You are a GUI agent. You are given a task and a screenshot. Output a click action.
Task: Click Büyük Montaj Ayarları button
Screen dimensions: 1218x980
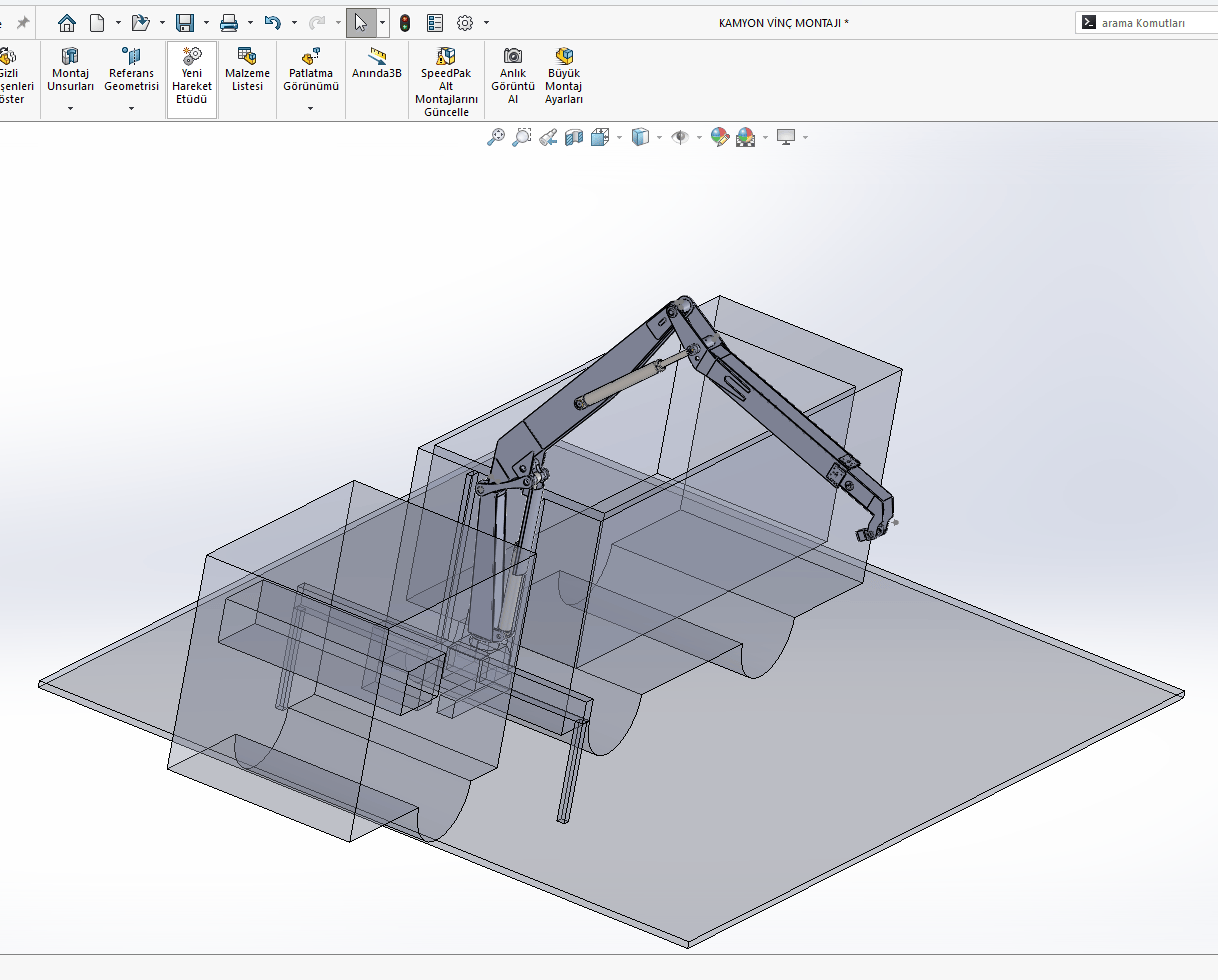[564, 78]
